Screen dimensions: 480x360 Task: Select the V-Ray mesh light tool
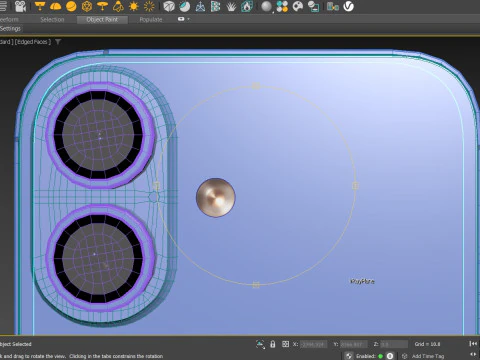[x=87, y=6]
